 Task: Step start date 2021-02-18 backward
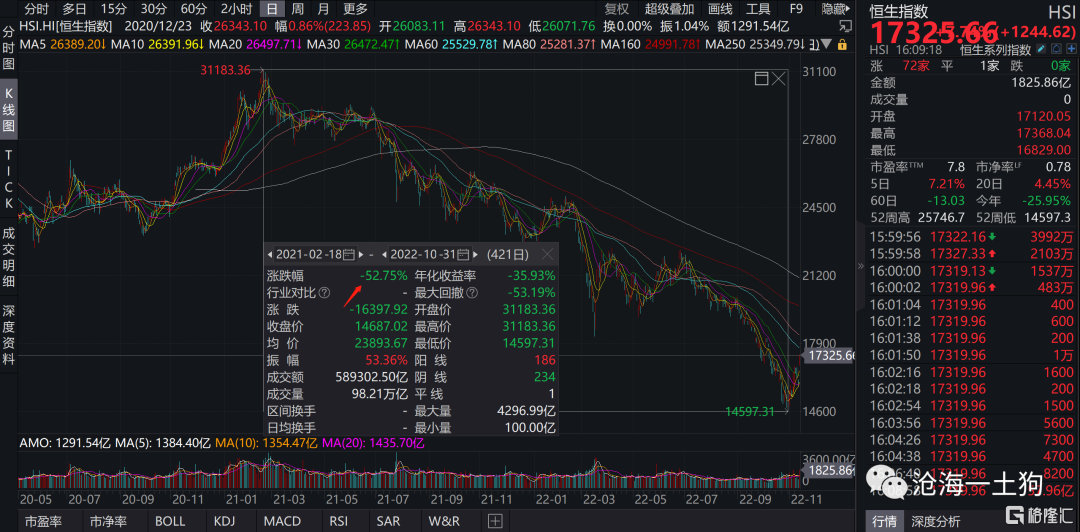271,254
